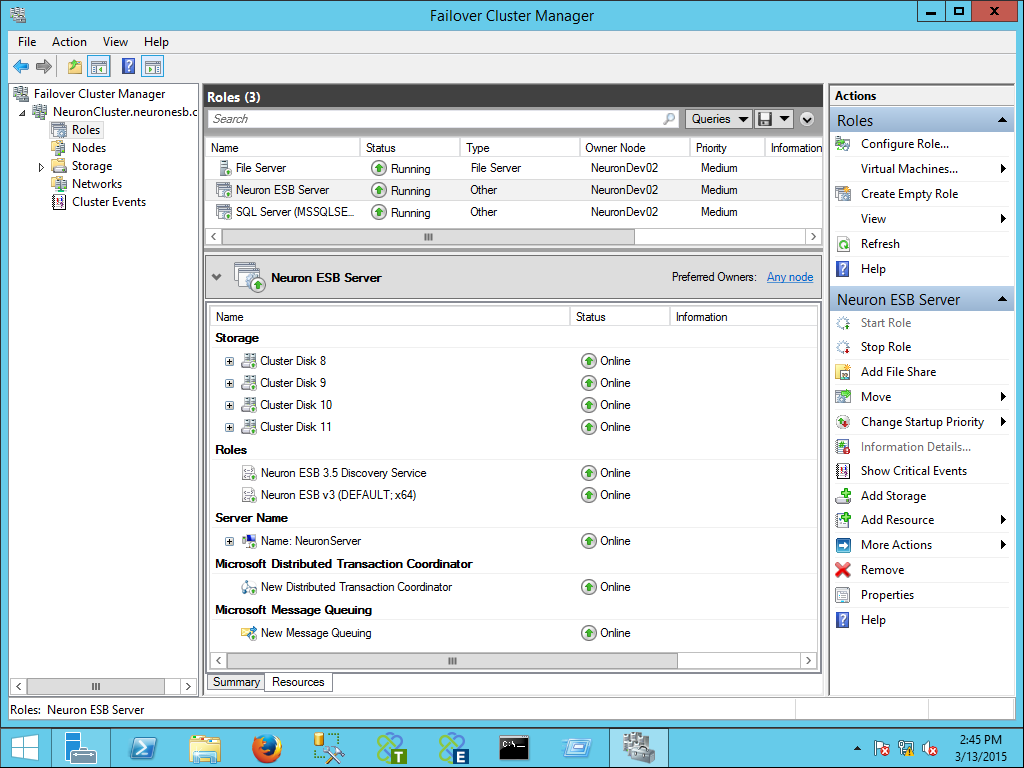This screenshot has width=1024, height=768.
Task: Collapse the Roles actions section
Action: click(1001, 120)
